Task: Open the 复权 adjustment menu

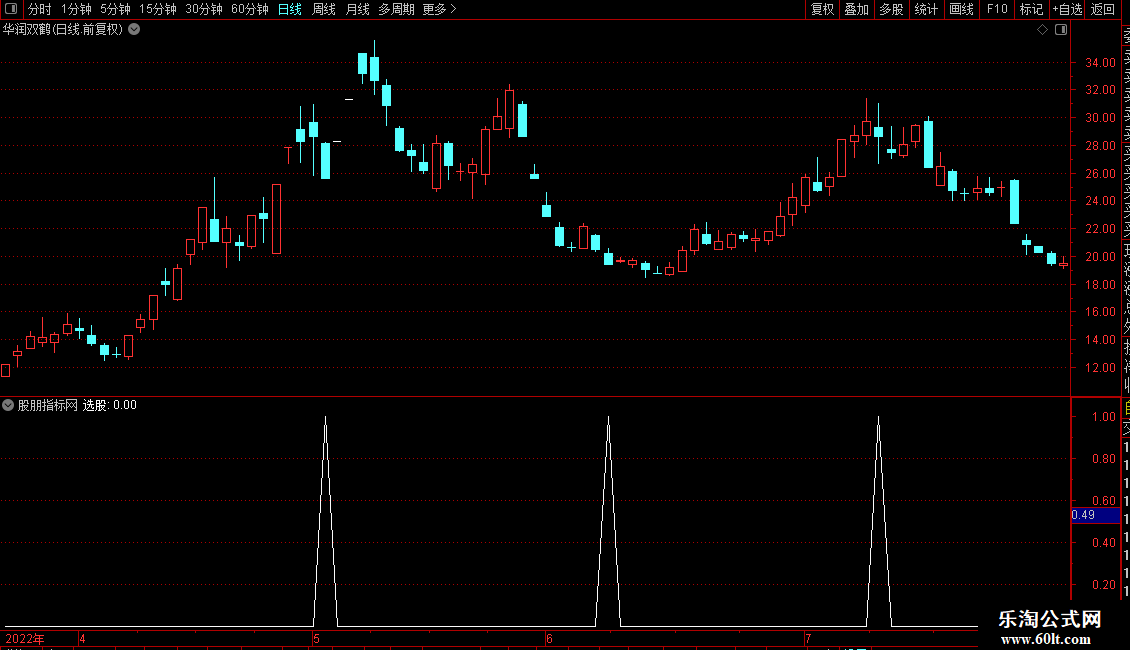Action: tap(822, 9)
